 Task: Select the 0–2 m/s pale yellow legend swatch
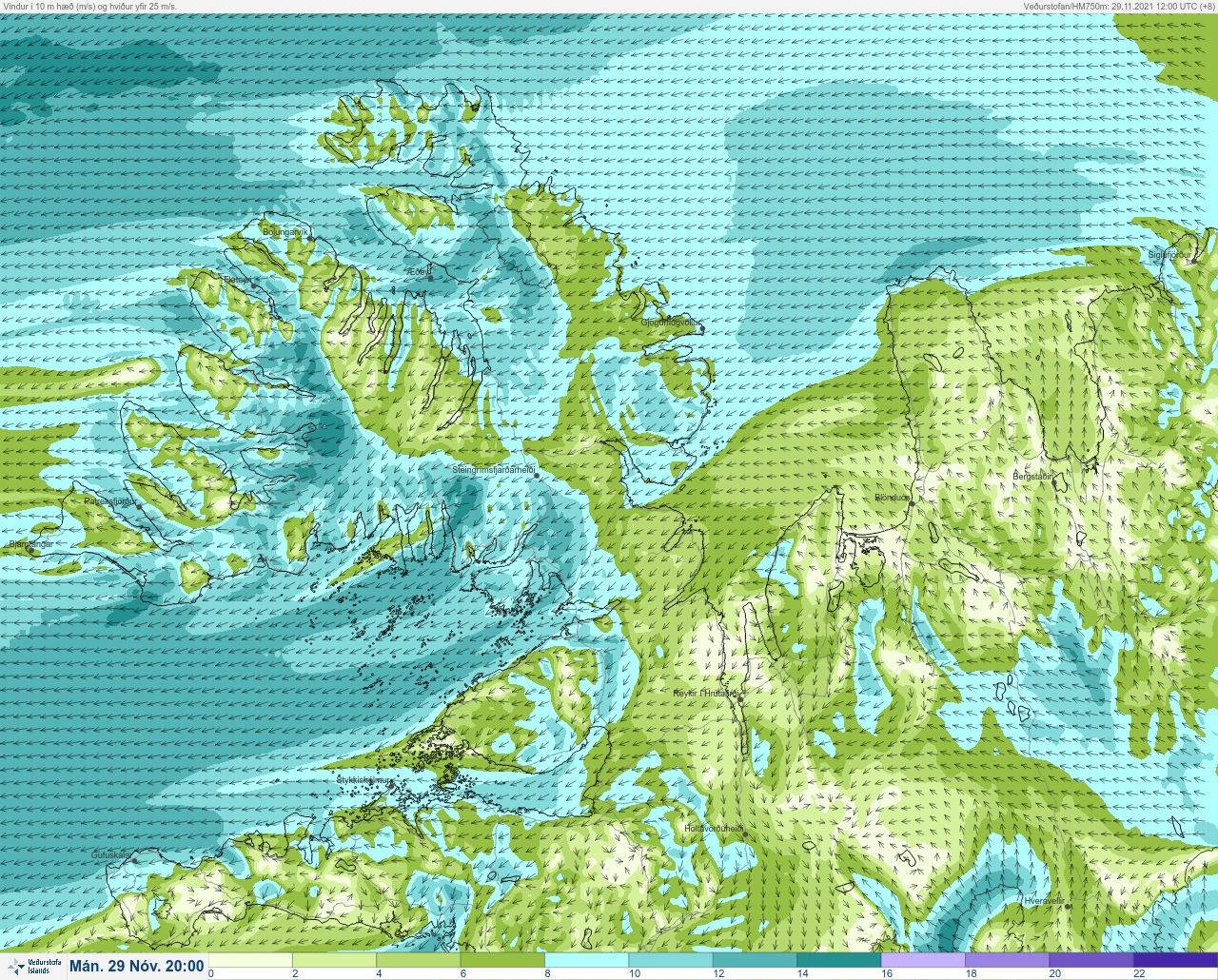[x=250, y=960]
